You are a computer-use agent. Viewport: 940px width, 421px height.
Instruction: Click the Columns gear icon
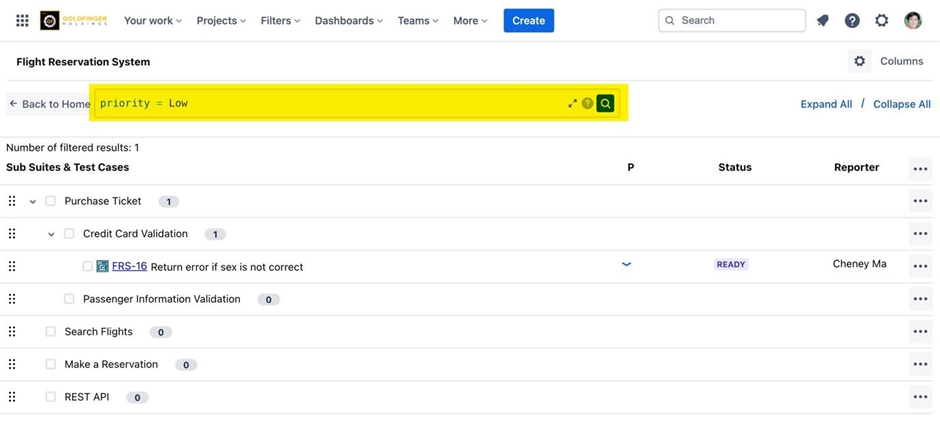pos(860,61)
